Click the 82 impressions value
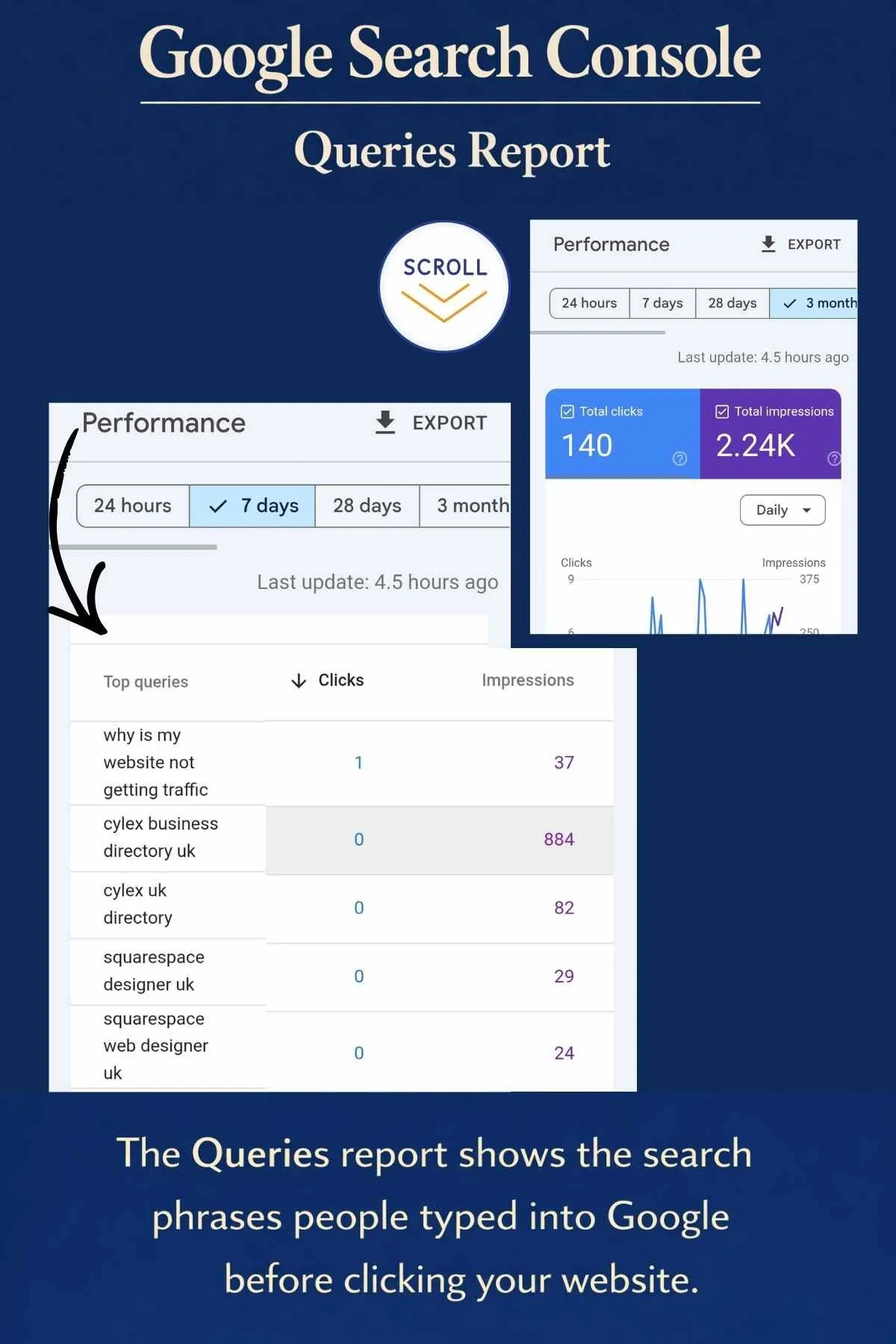Viewport: 896px width, 1344px height. (x=564, y=908)
